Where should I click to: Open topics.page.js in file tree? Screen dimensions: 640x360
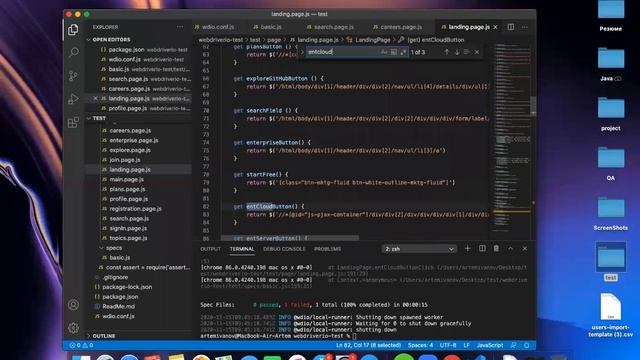(x=128, y=238)
